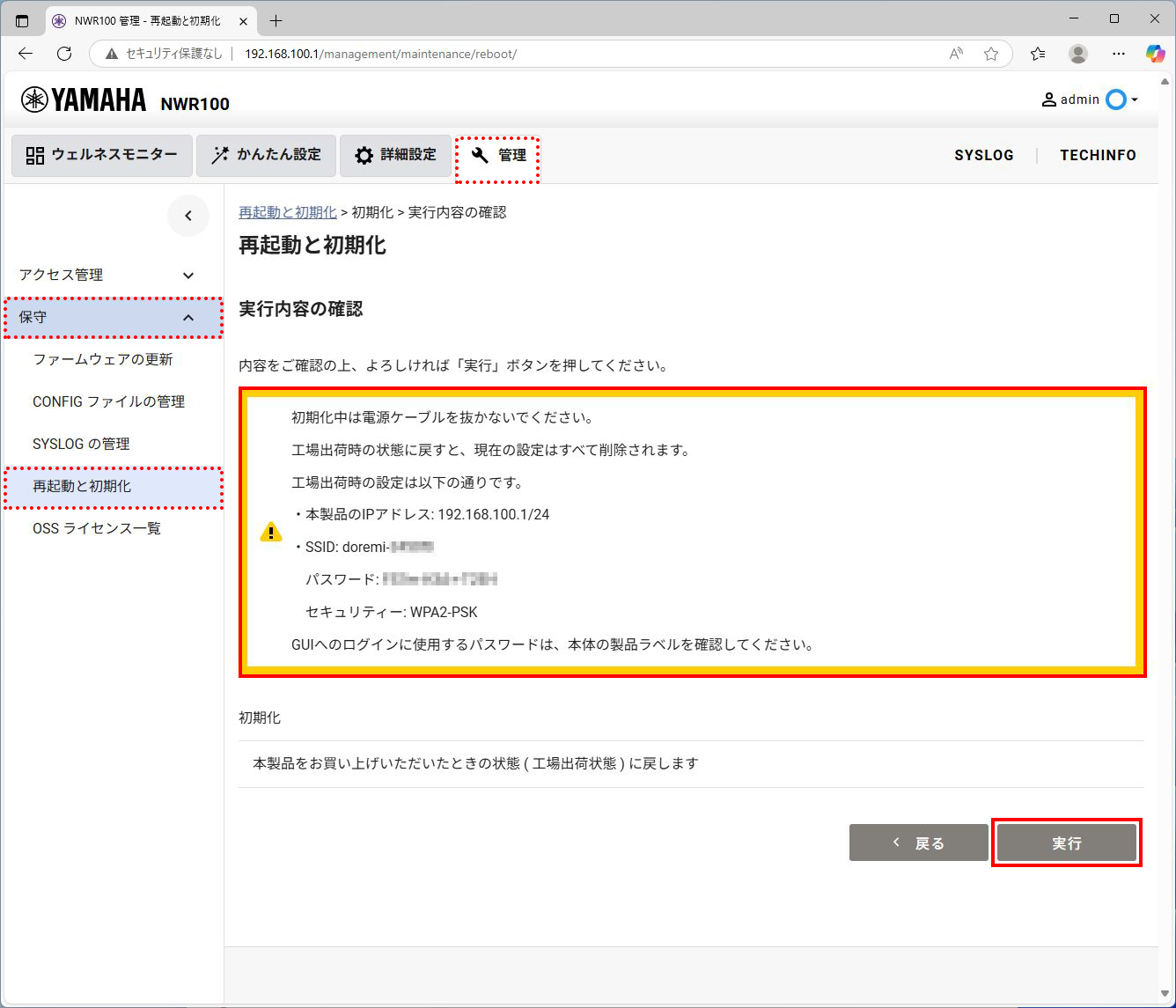1176x1008 pixels.
Task: Click the browser back arrow icon
Action: pyautogui.click(x=26, y=54)
